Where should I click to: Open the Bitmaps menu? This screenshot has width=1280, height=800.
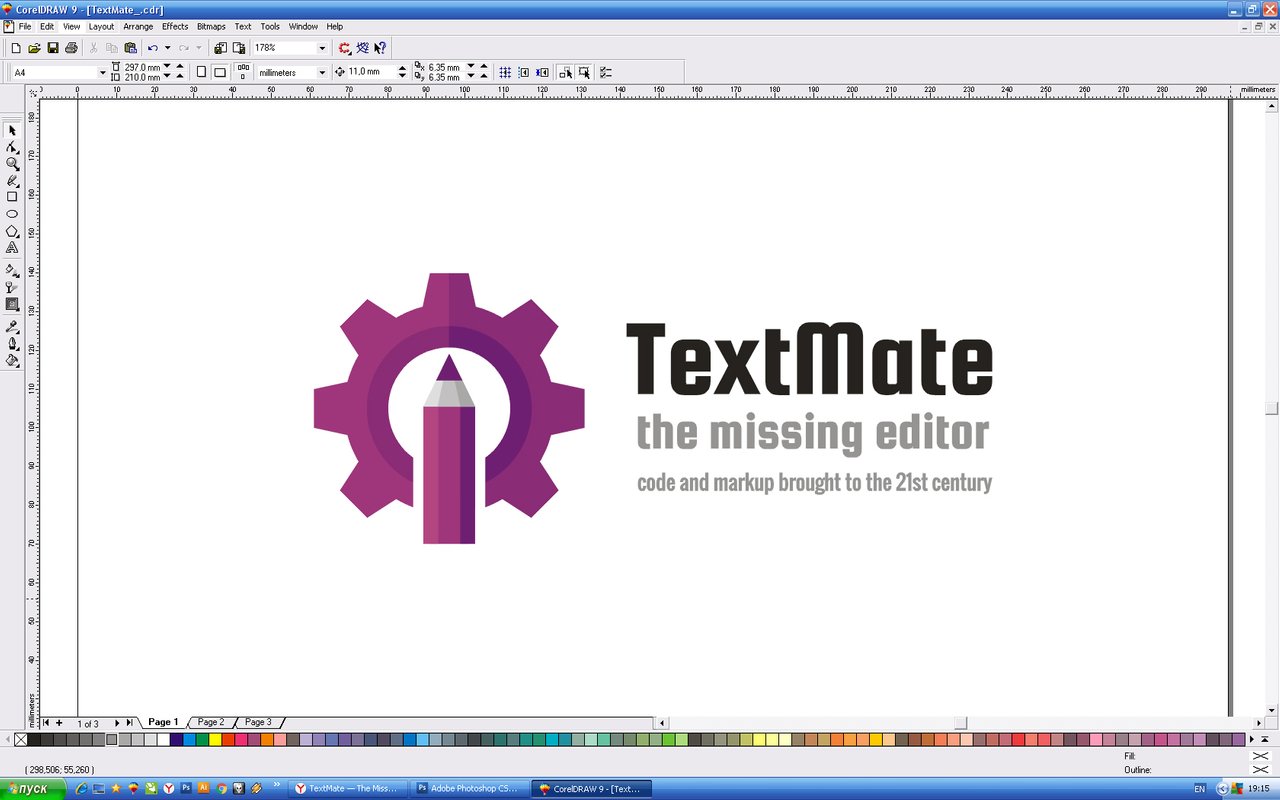[211, 26]
